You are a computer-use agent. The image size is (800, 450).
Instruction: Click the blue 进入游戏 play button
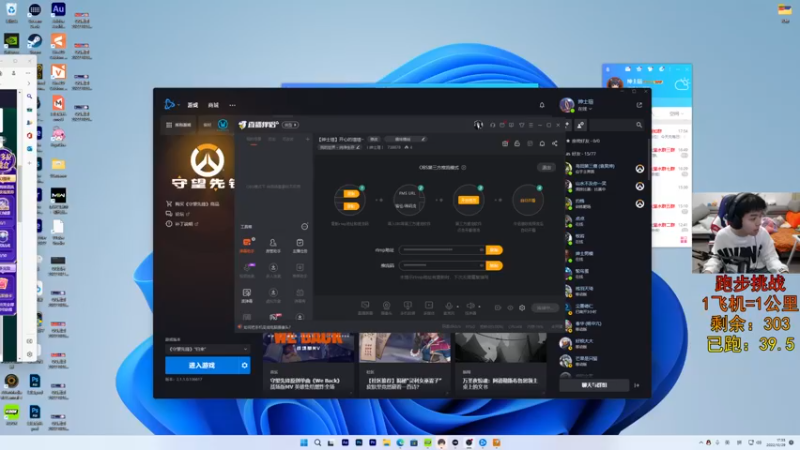pyautogui.click(x=202, y=365)
